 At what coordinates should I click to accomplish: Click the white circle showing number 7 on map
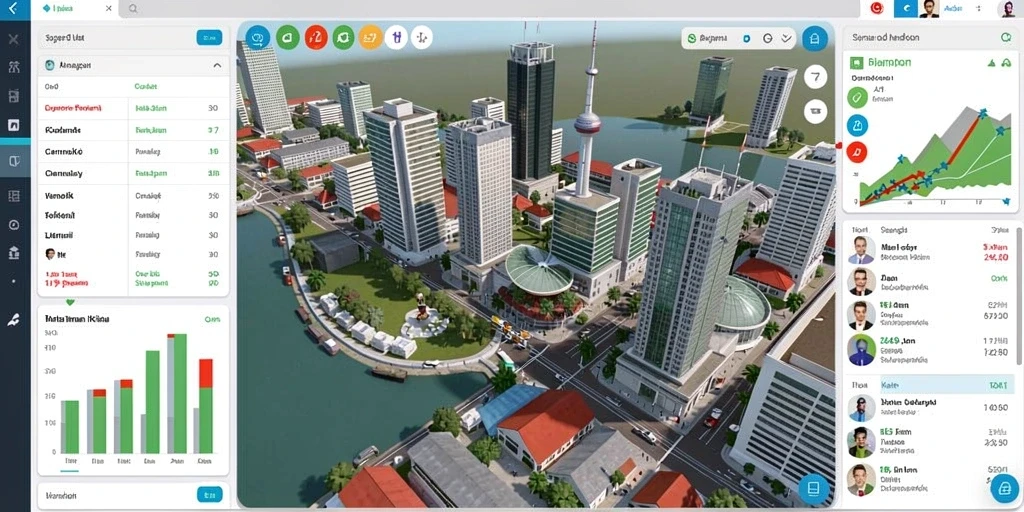814,77
